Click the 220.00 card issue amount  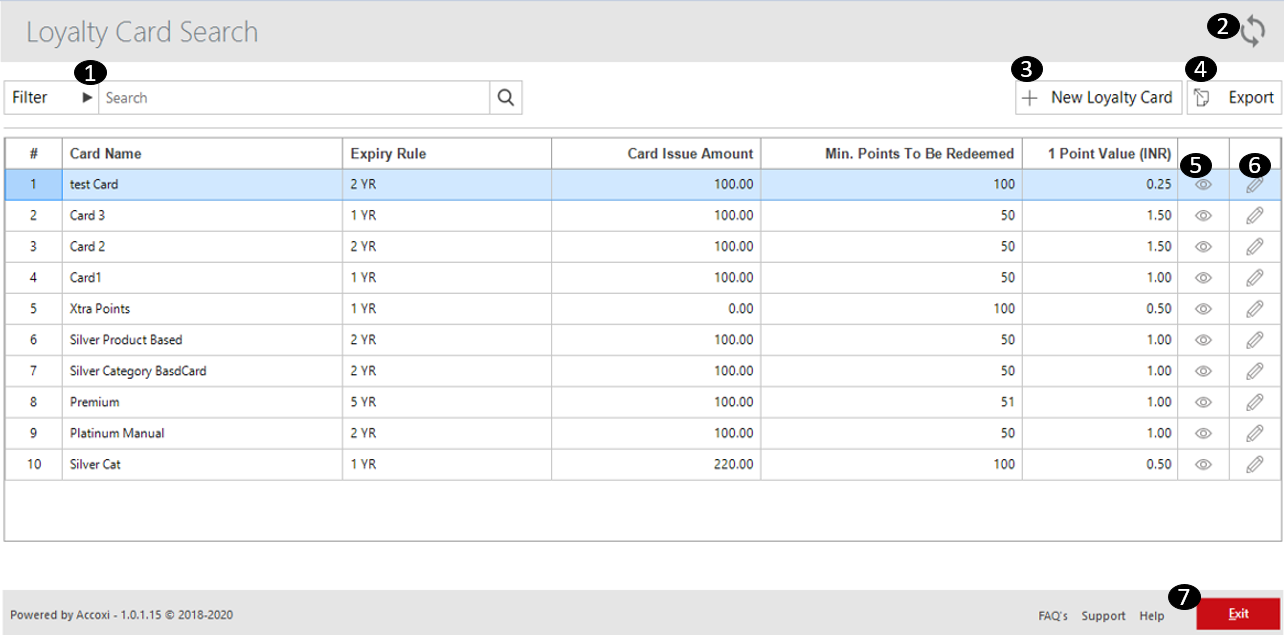point(656,464)
